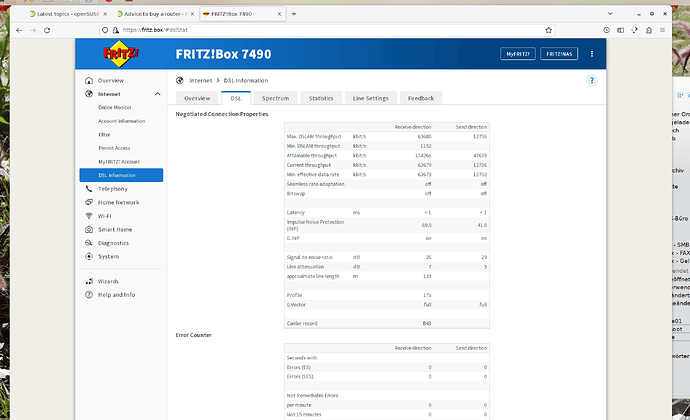Close the Advice to buy a router tab

click(x=192, y=14)
